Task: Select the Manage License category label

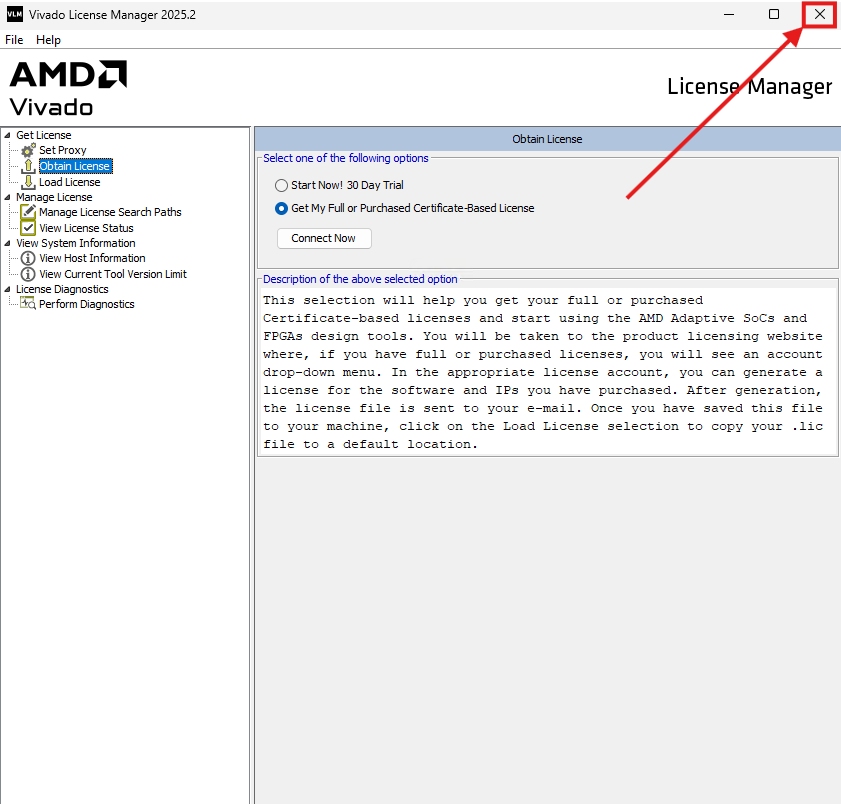Action: pyautogui.click(x=54, y=197)
